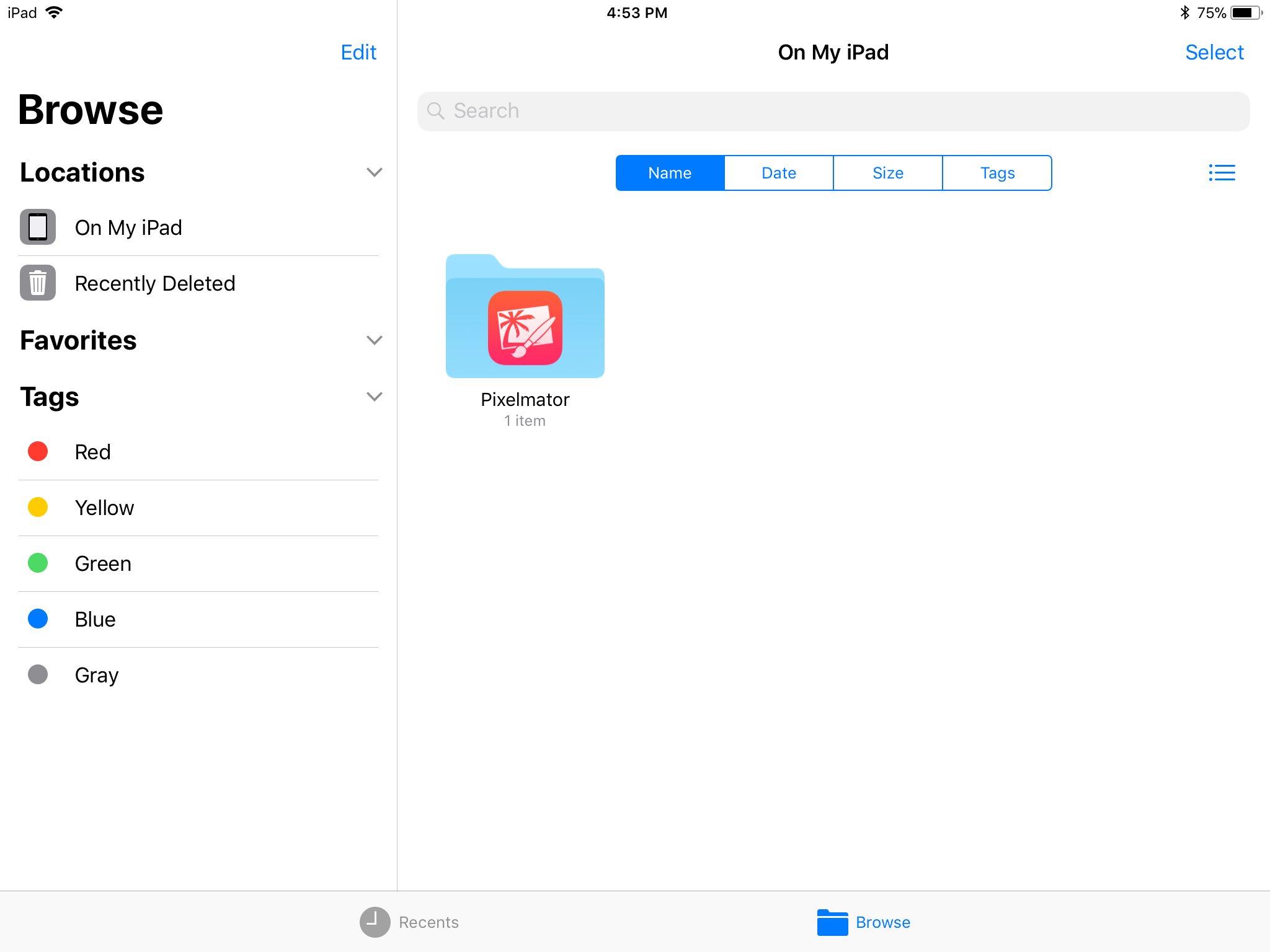Choose the Red tag dot
Screen dimensions: 1270x952
[38, 451]
